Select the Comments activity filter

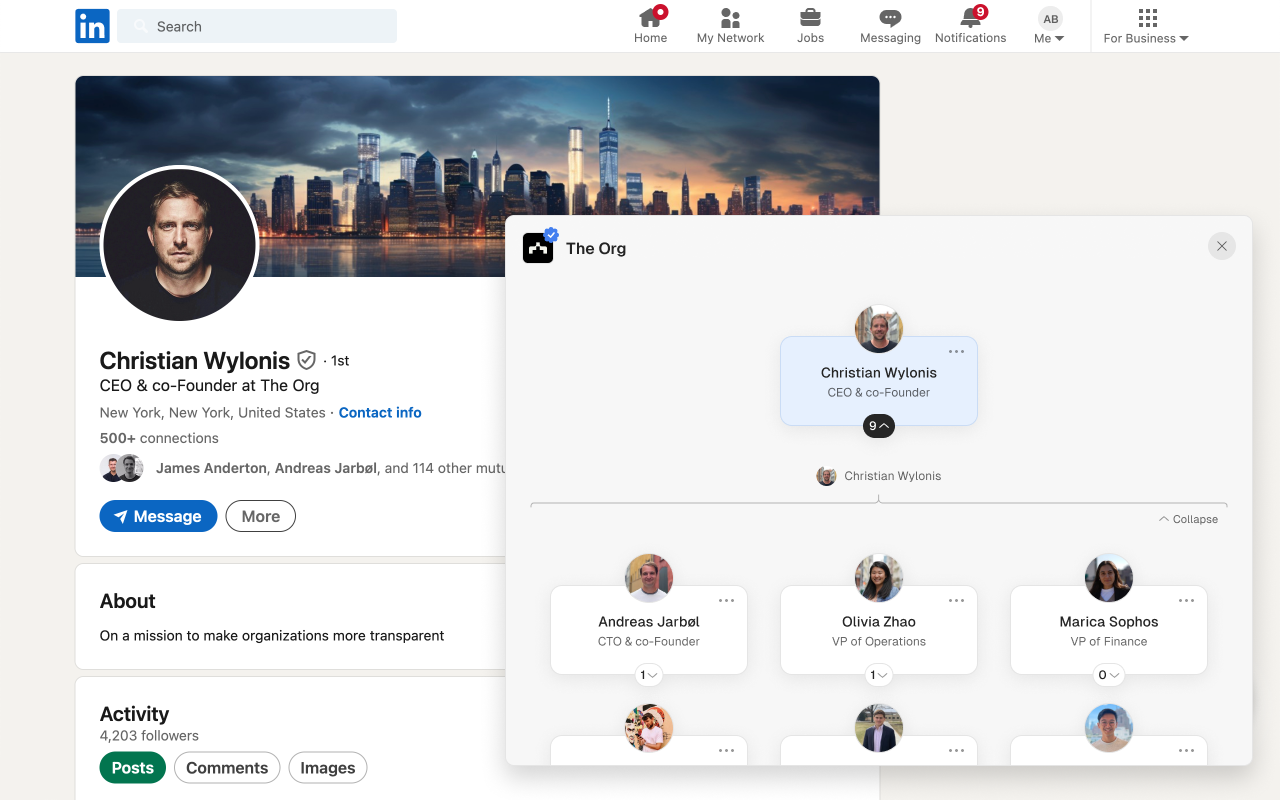pos(227,768)
